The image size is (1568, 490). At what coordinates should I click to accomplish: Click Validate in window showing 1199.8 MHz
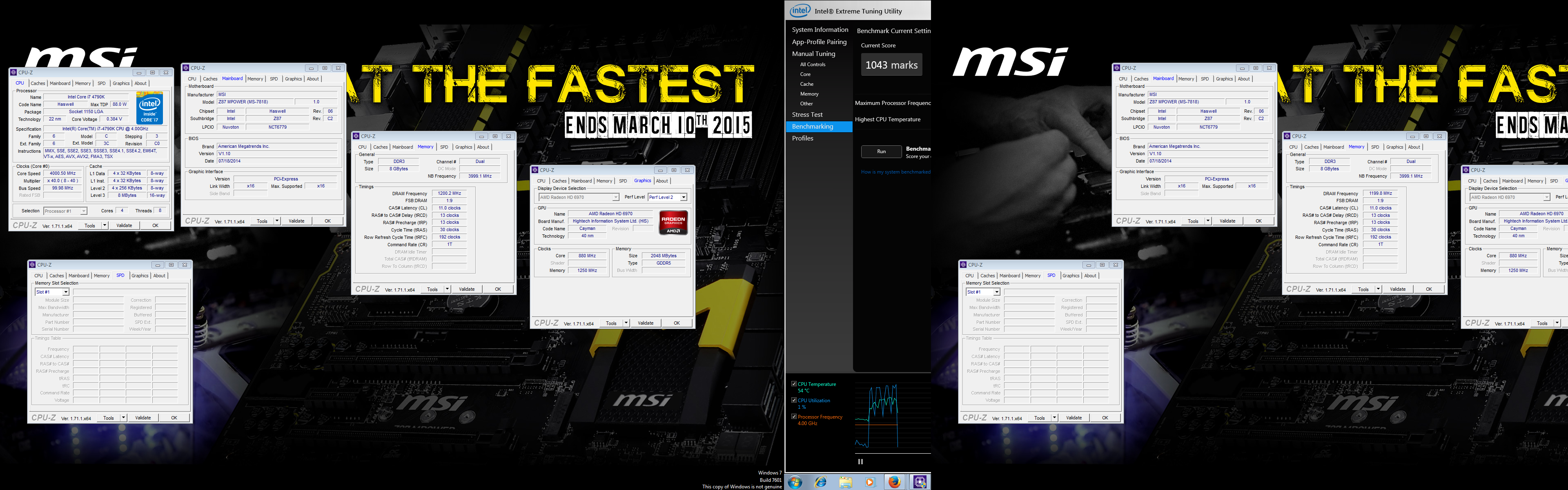pyautogui.click(x=1398, y=289)
